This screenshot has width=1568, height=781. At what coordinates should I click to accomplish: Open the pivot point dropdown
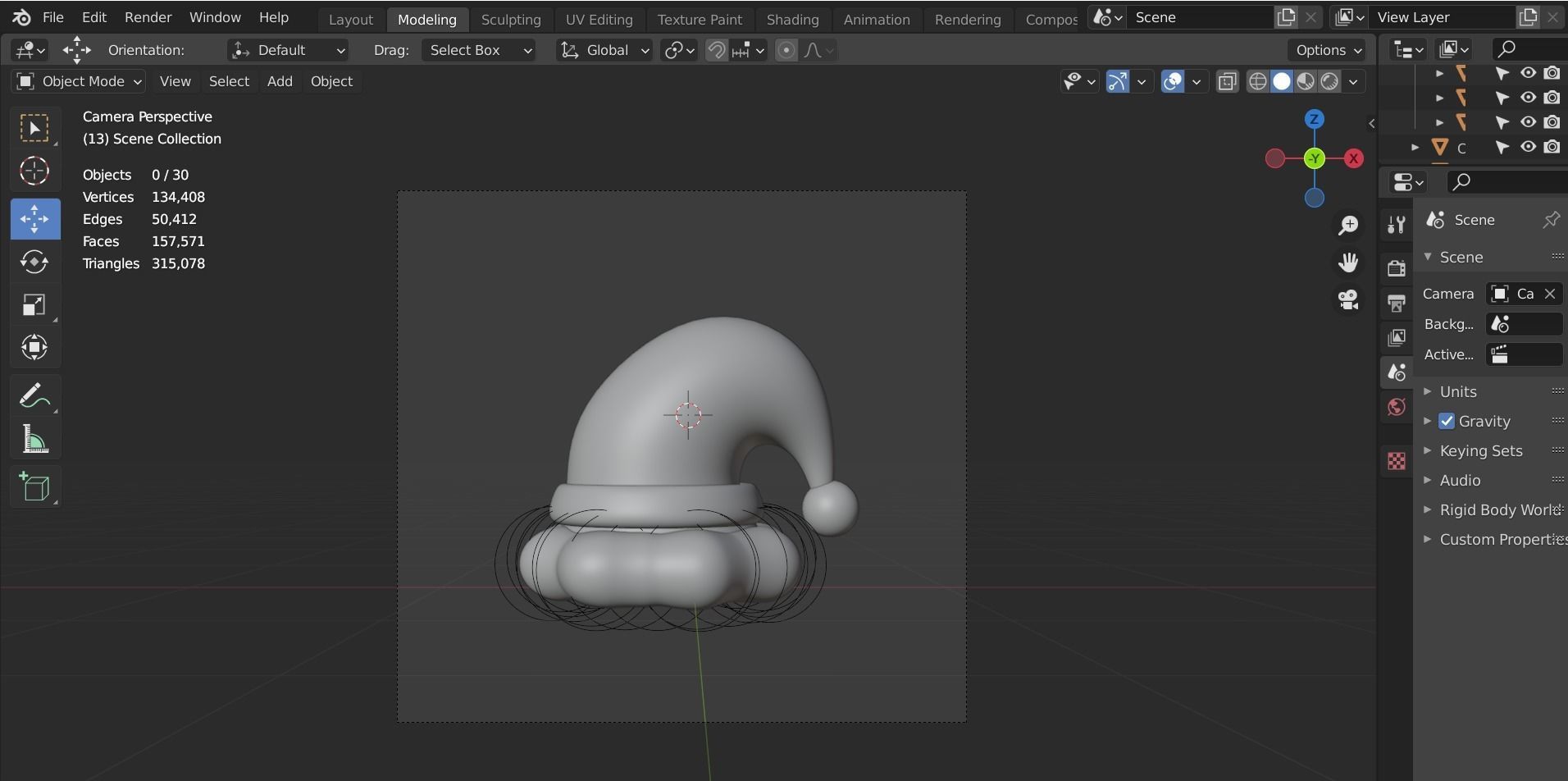click(x=680, y=50)
